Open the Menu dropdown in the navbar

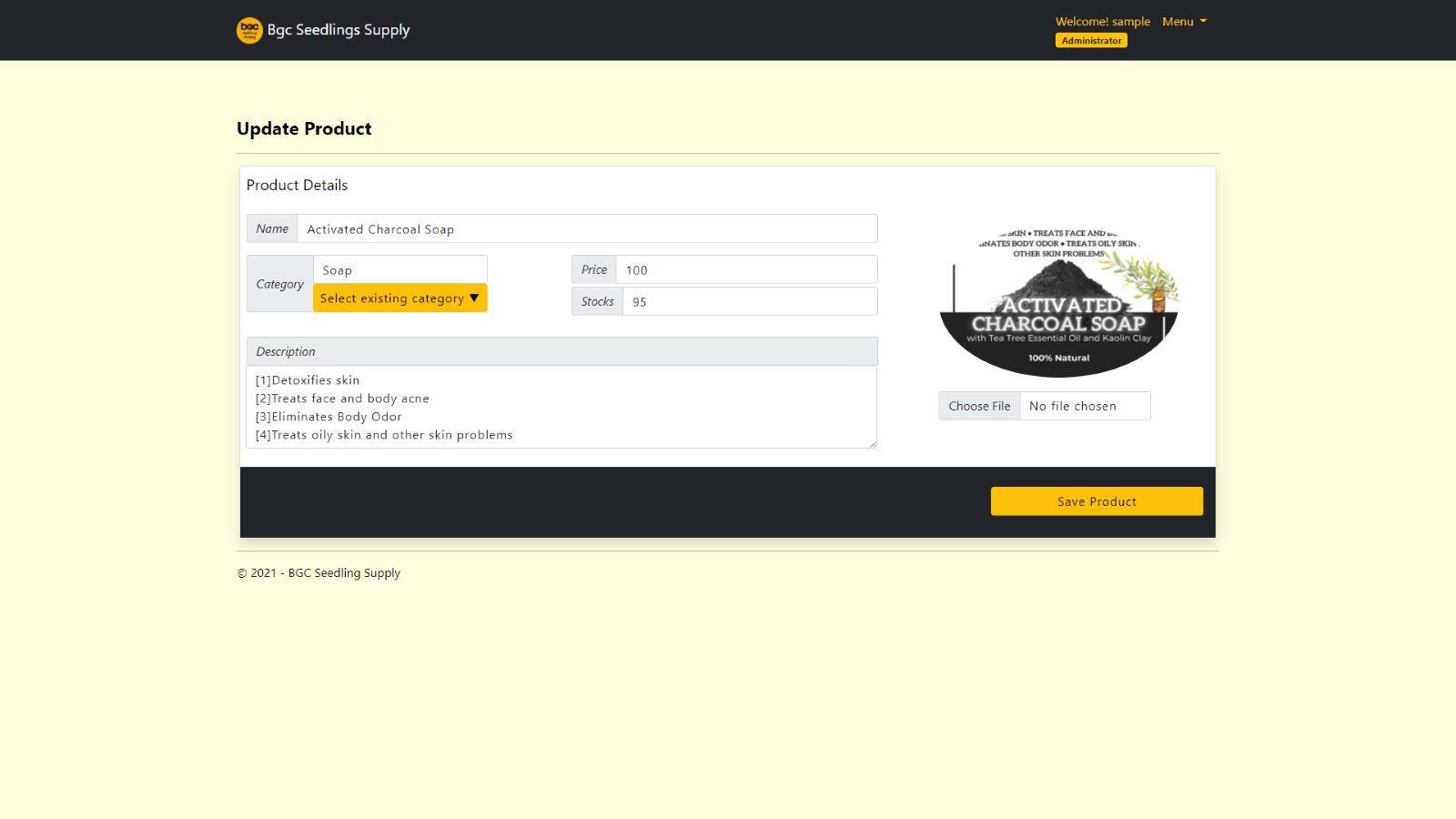pos(1184,21)
